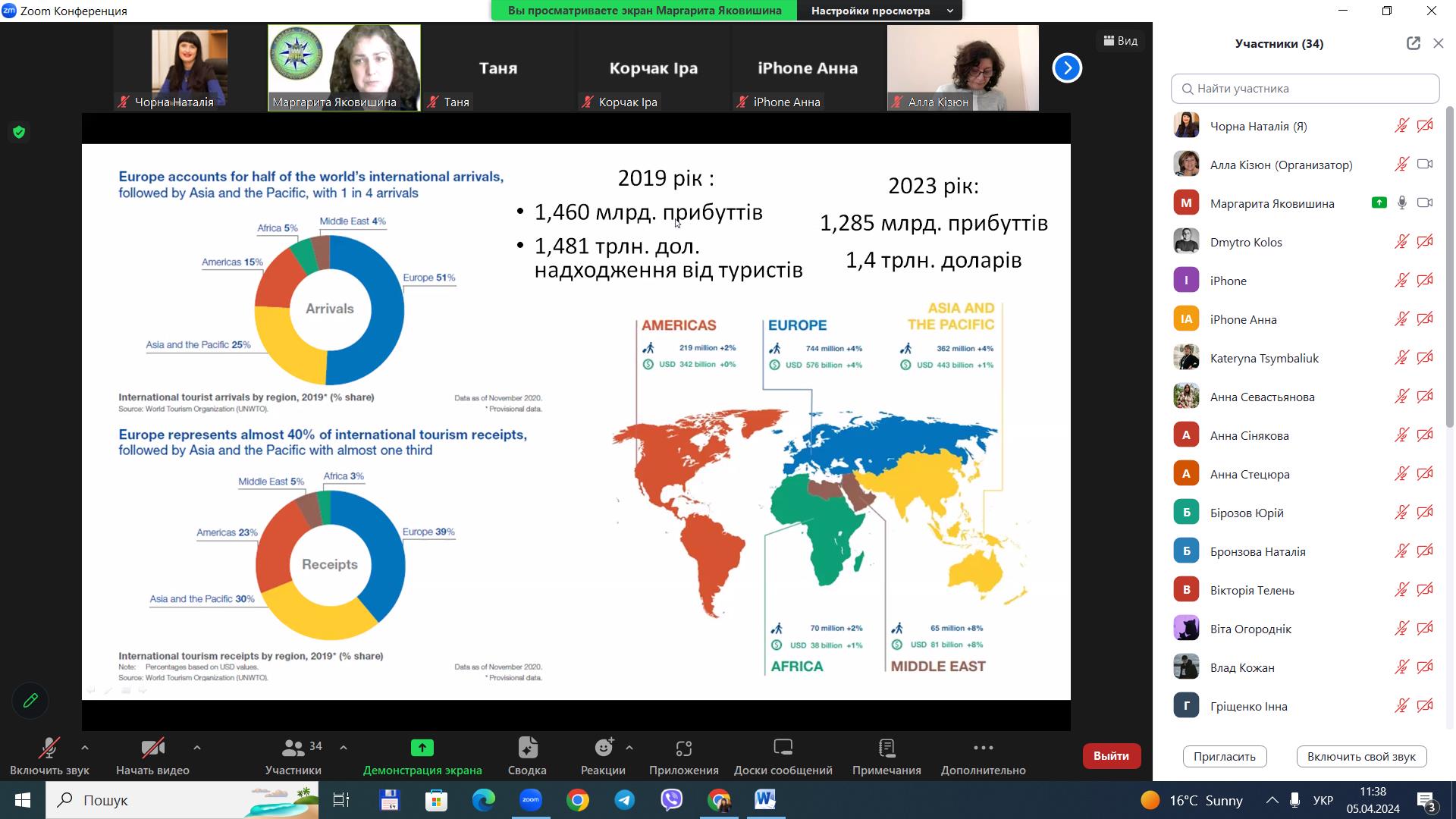Click the Summary (Сводка) icon
Image resolution: width=1456 pixels, height=819 pixels.
[527, 748]
